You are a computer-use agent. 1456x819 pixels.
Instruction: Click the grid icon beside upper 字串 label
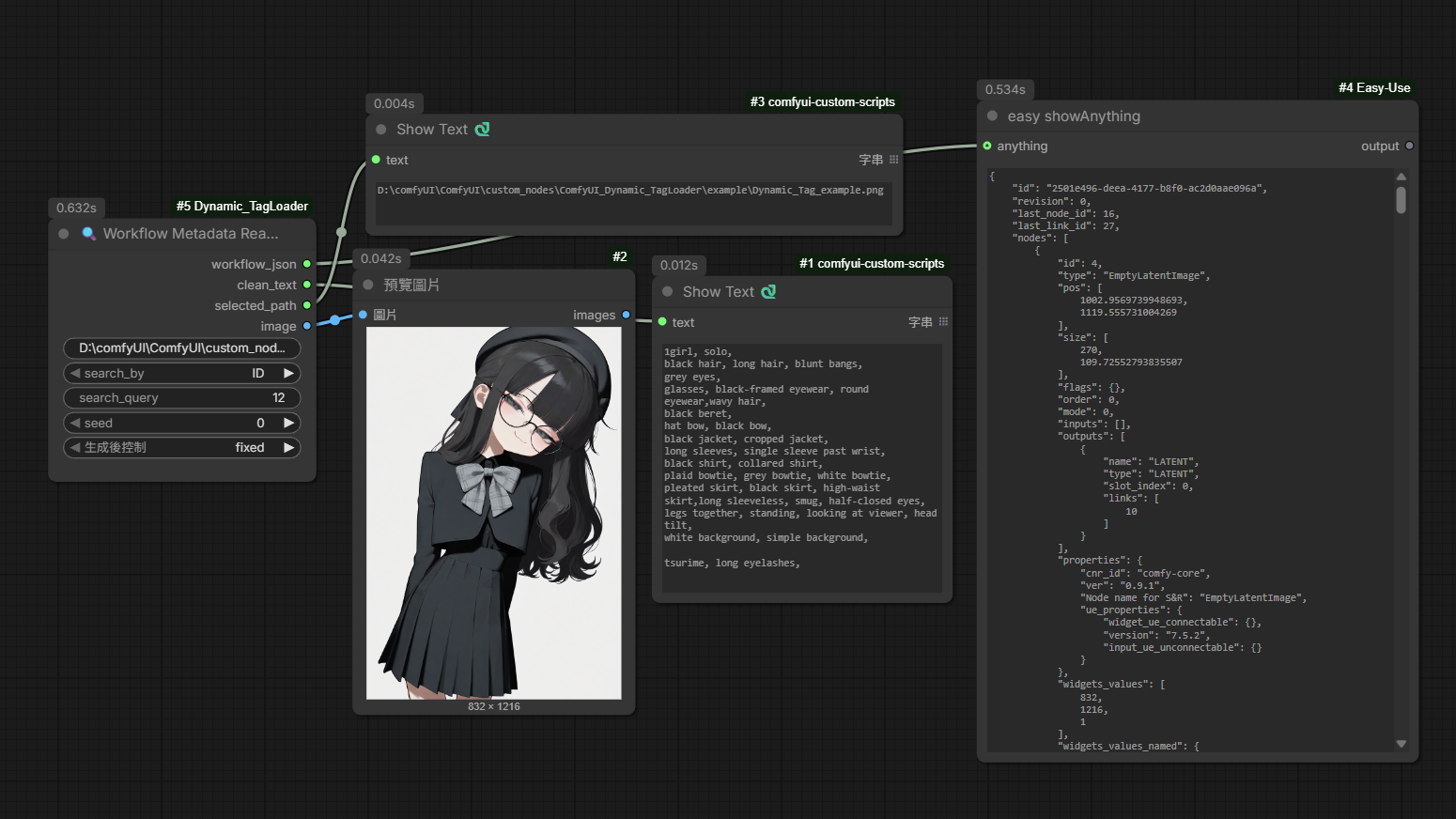[x=893, y=160]
